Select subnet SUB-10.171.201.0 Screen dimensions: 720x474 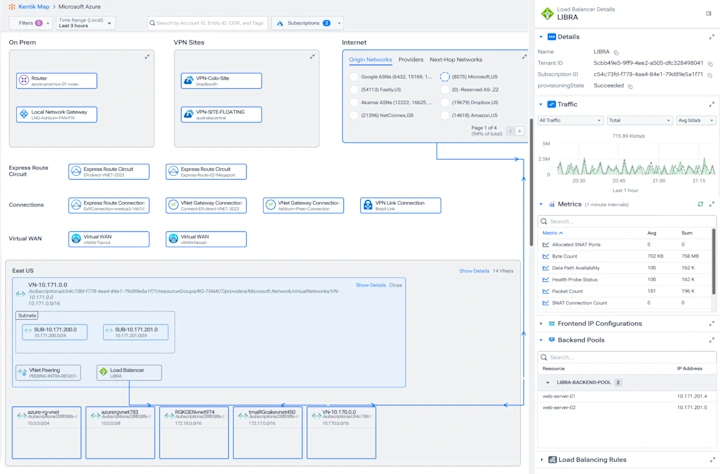point(136,332)
